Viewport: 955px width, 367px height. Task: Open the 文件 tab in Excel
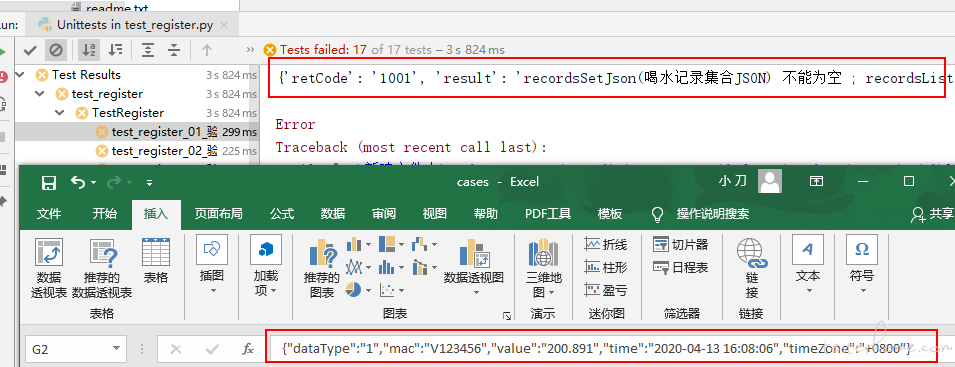pos(49,214)
